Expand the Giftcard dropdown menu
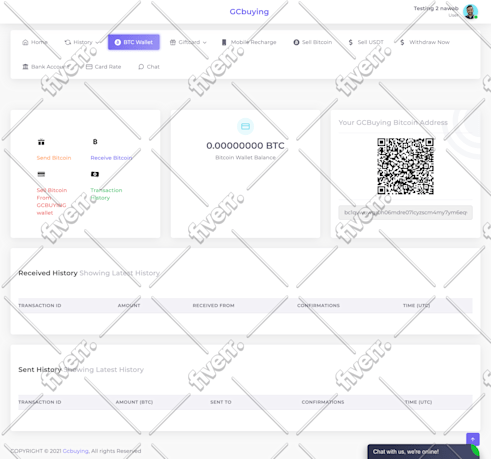Image resolution: width=491 pixels, height=459 pixels. coord(188,42)
